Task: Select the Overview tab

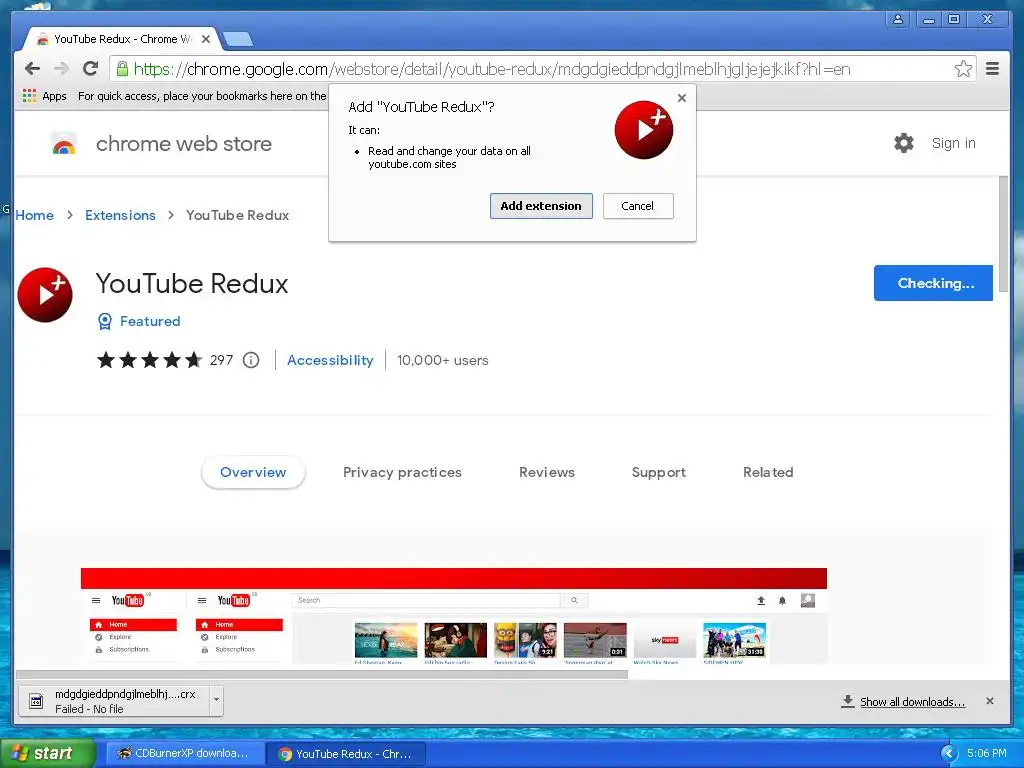Action: point(253,472)
